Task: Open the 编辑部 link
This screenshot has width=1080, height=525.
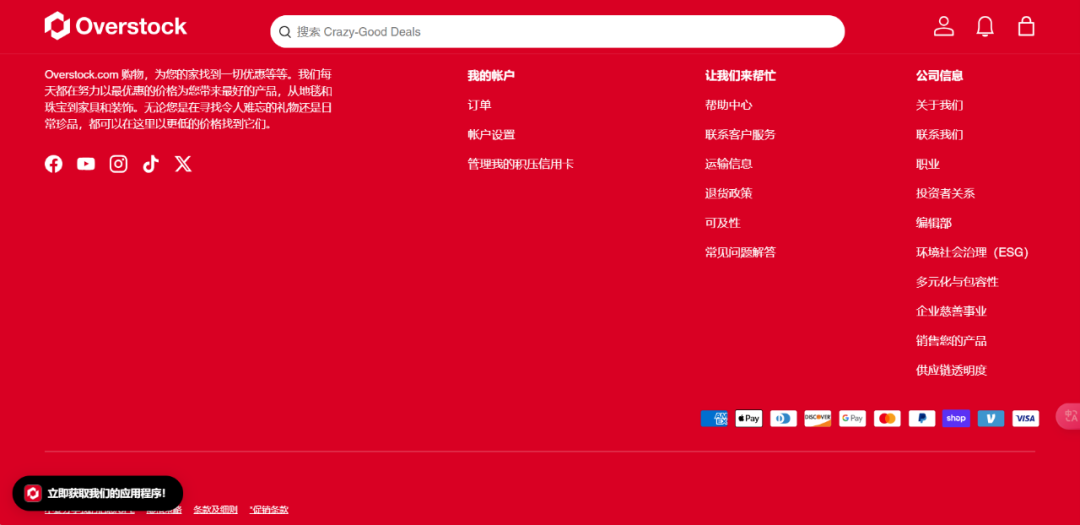Action: (x=934, y=223)
